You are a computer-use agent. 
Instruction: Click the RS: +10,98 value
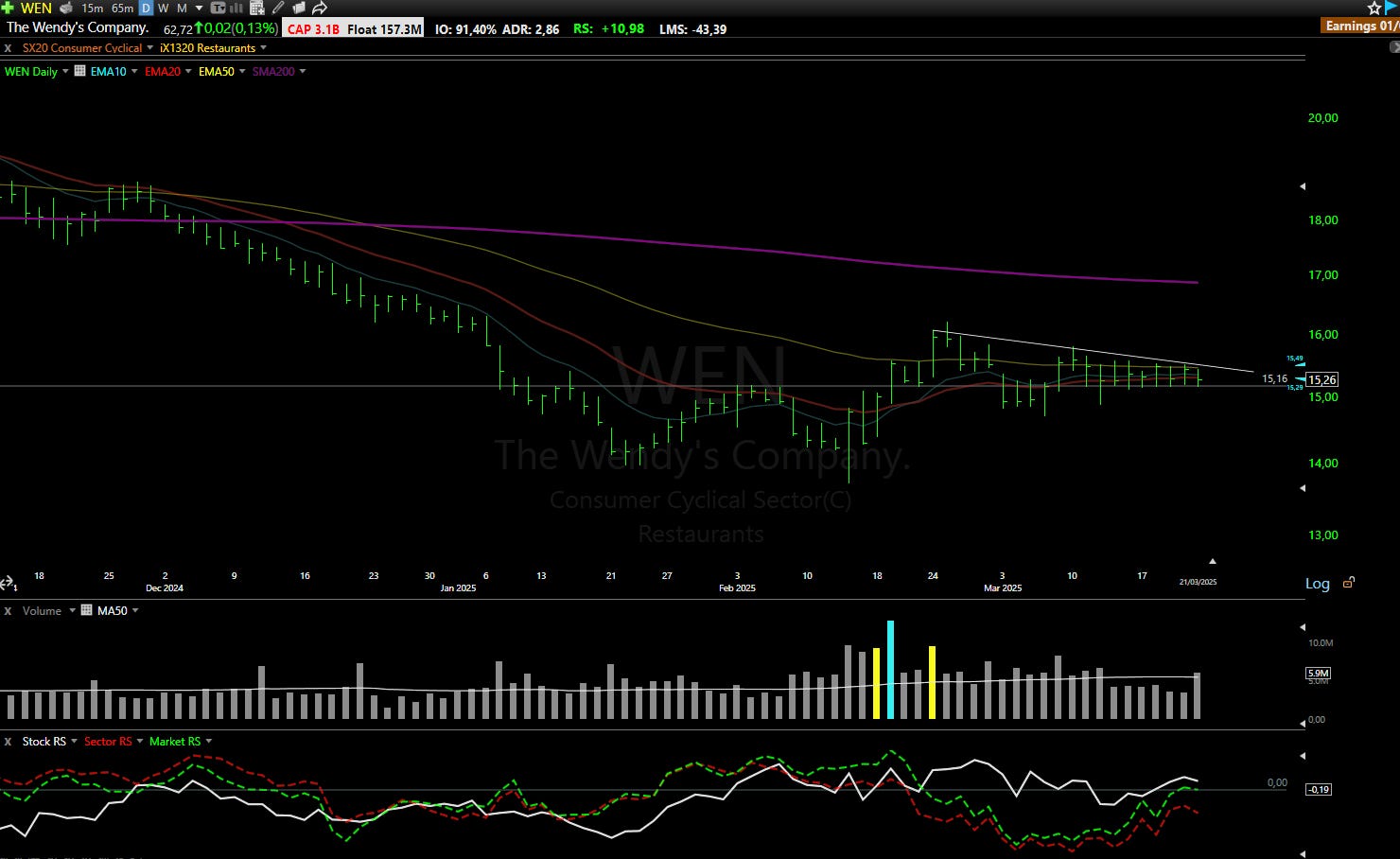point(608,29)
